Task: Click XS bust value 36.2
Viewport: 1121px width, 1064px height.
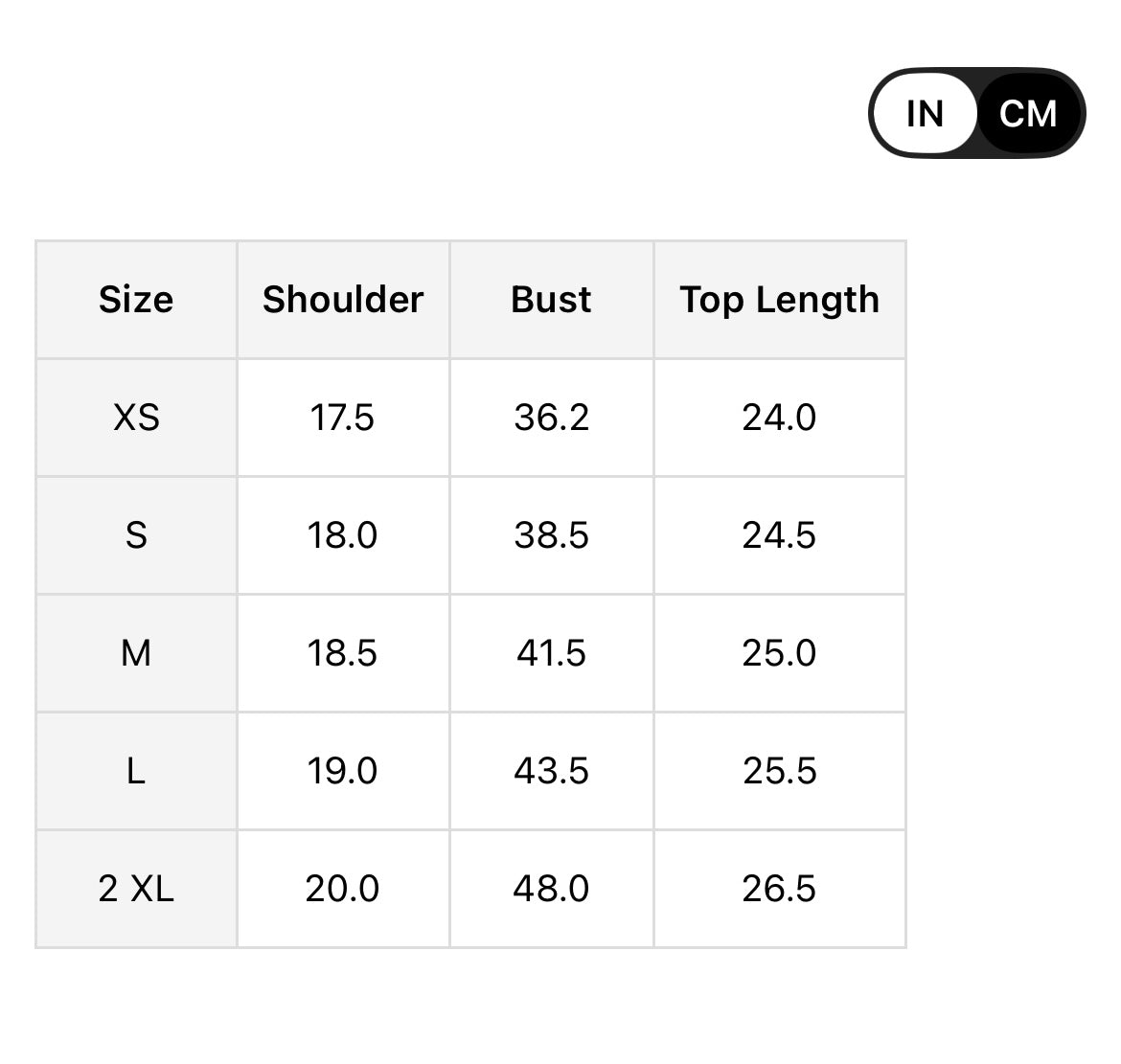Action: click(x=551, y=418)
